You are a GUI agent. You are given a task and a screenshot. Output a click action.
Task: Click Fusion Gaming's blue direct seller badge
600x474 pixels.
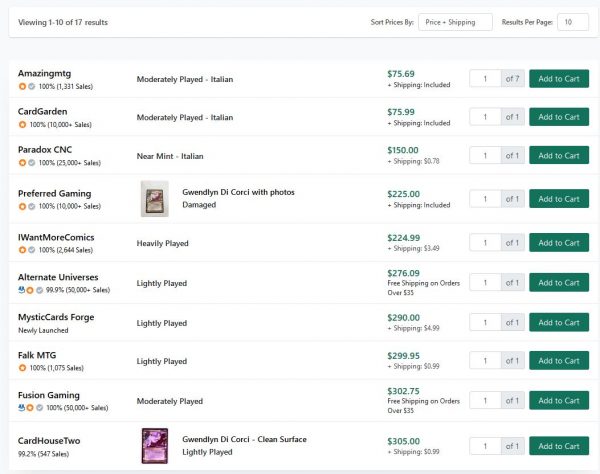coord(21,408)
